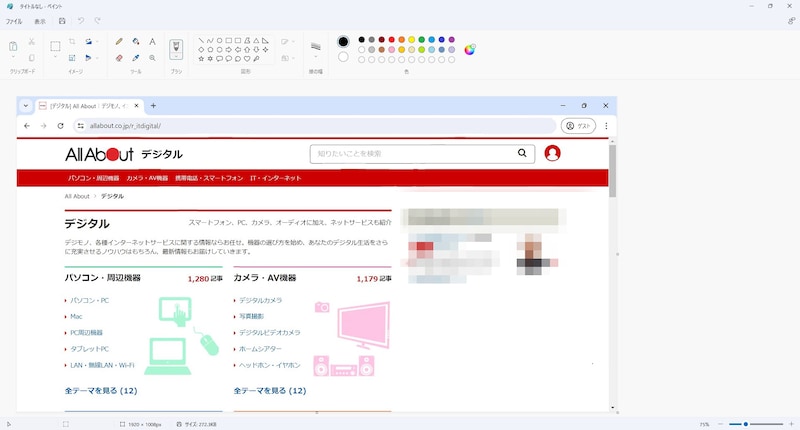The image size is (800, 430).
Task: Pick the heart shape
Action: click(x=247, y=59)
